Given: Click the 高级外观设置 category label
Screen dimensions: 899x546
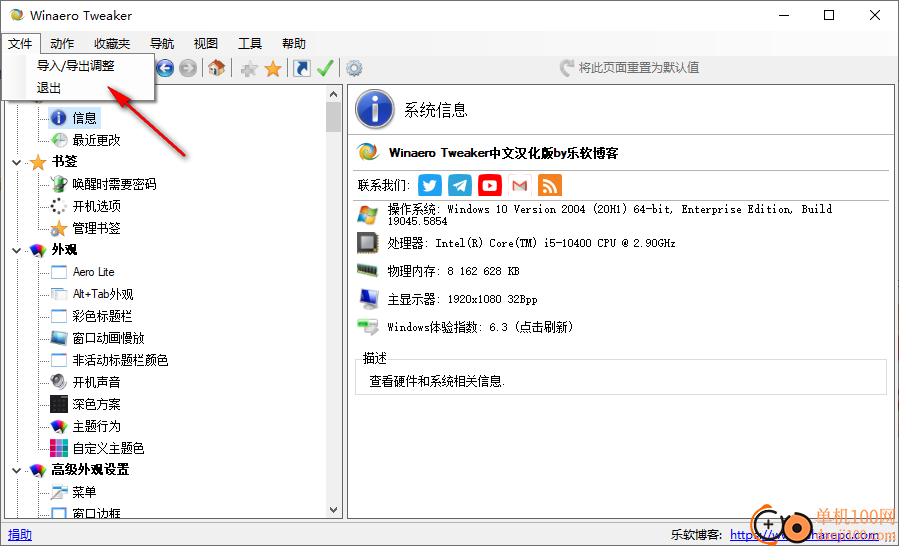Looking at the screenshot, I should coord(90,470).
